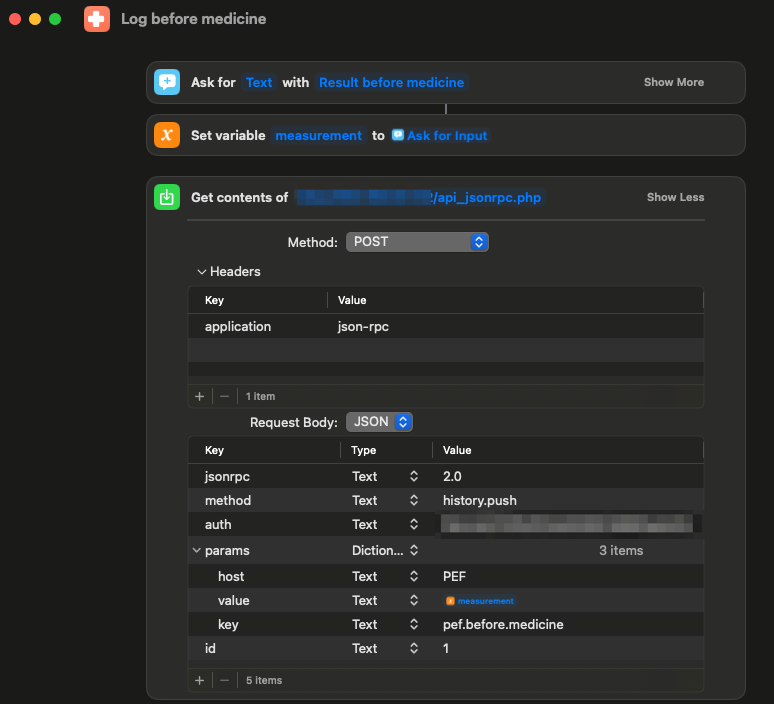The width and height of the screenshot is (774, 704).
Task: Click the minus icon under Headers table
Action: (225, 396)
